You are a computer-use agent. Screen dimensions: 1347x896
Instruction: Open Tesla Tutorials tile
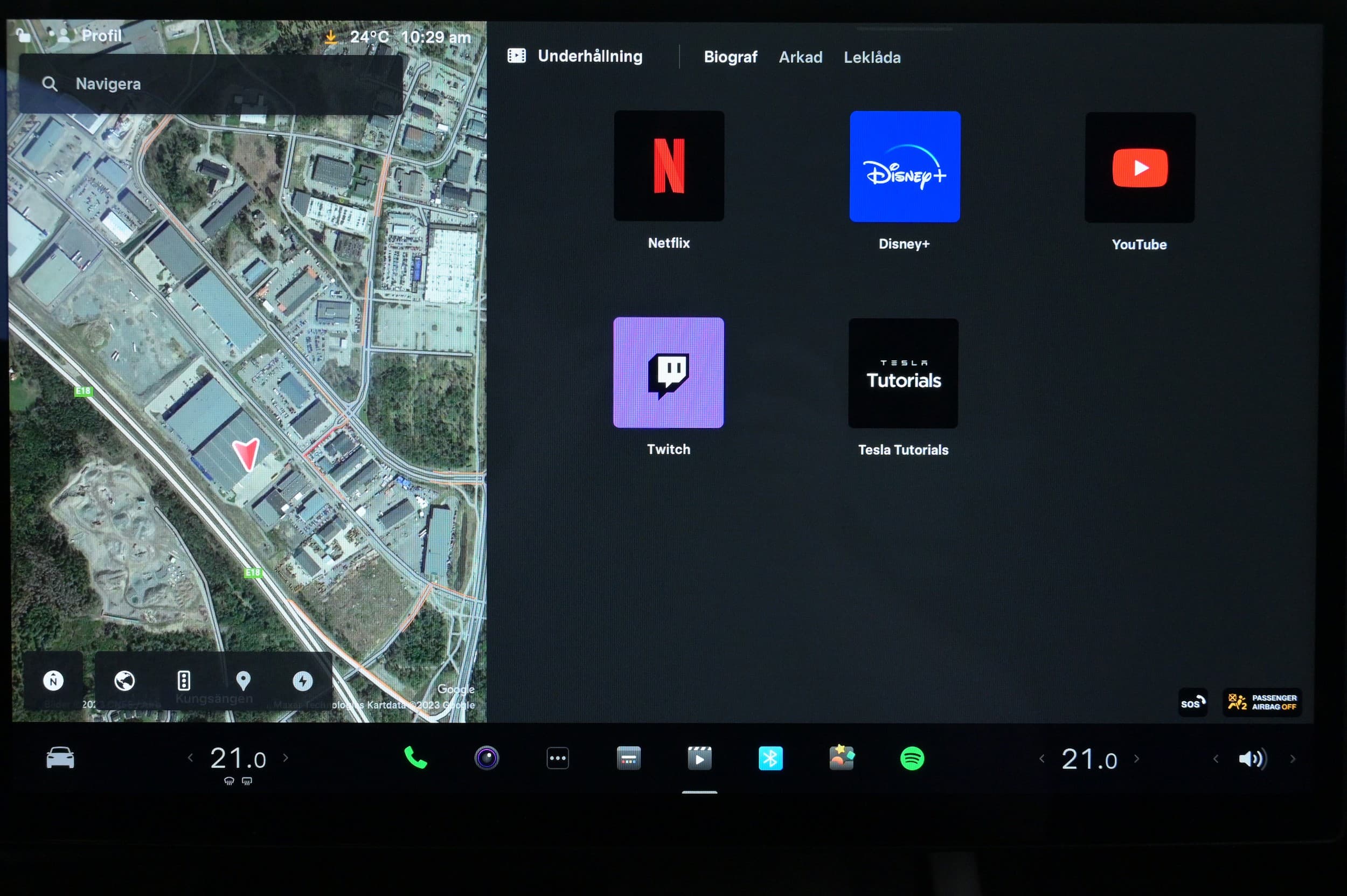click(903, 373)
